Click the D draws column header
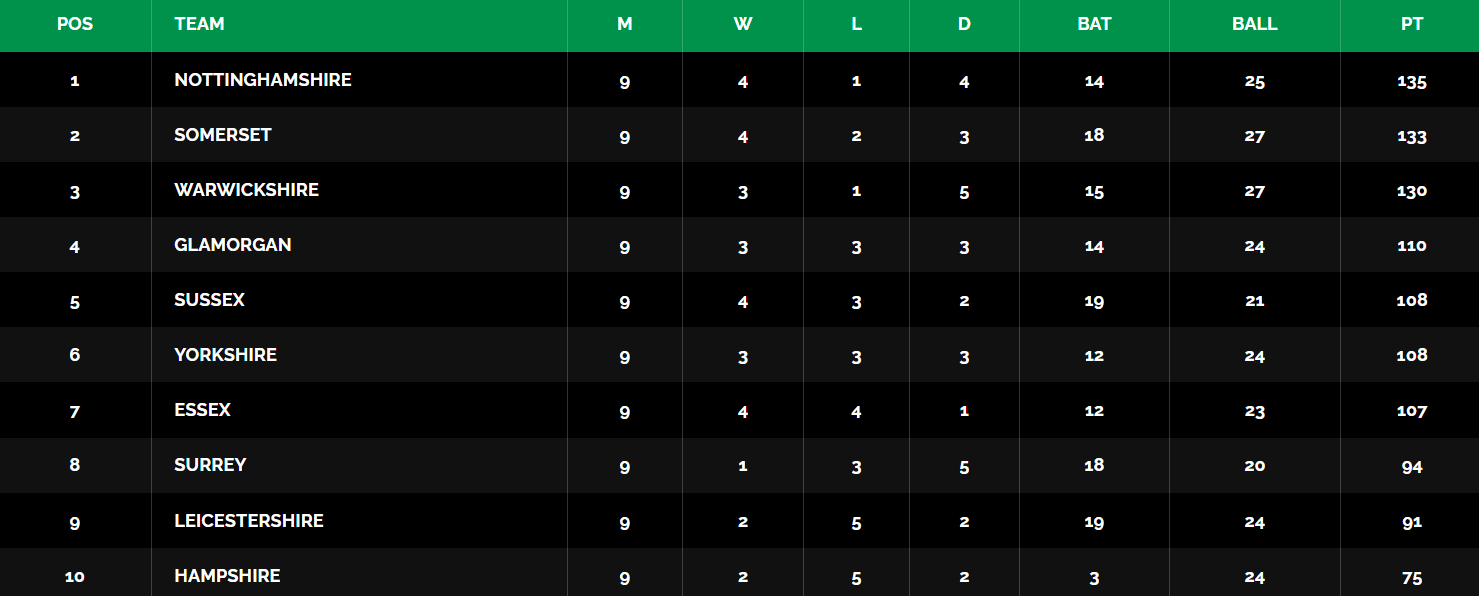This screenshot has width=1479, height=596. [x=964, y=24]
